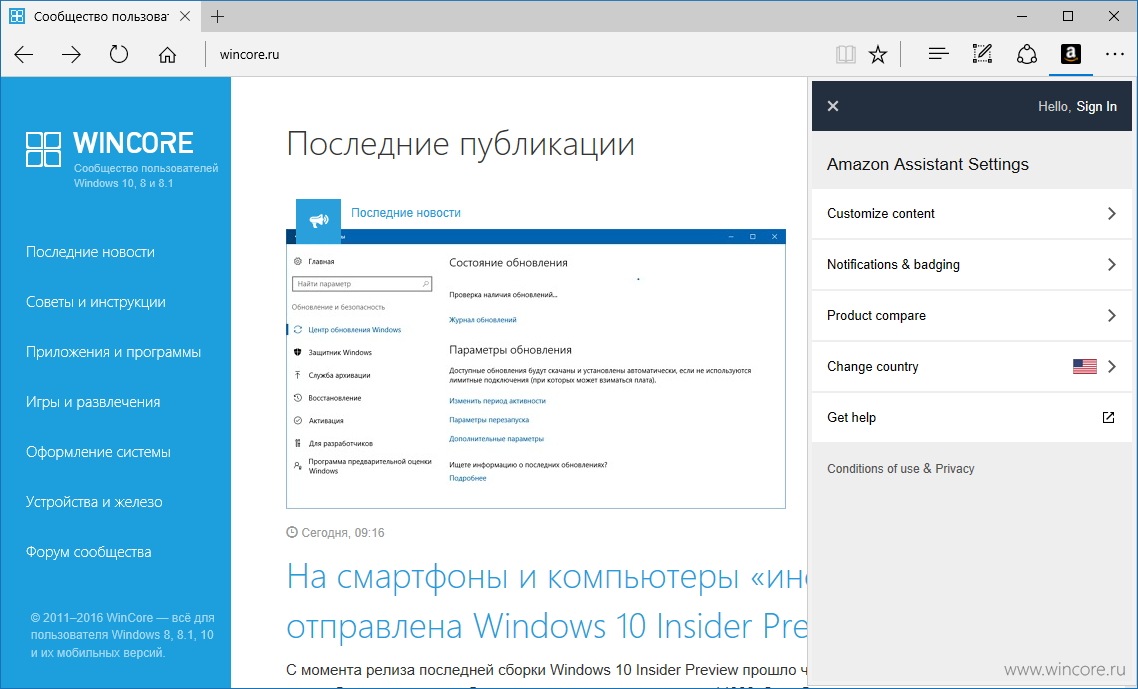Reload the page with the refresh icon
The image size is (1138, 689).
[119, 54]
